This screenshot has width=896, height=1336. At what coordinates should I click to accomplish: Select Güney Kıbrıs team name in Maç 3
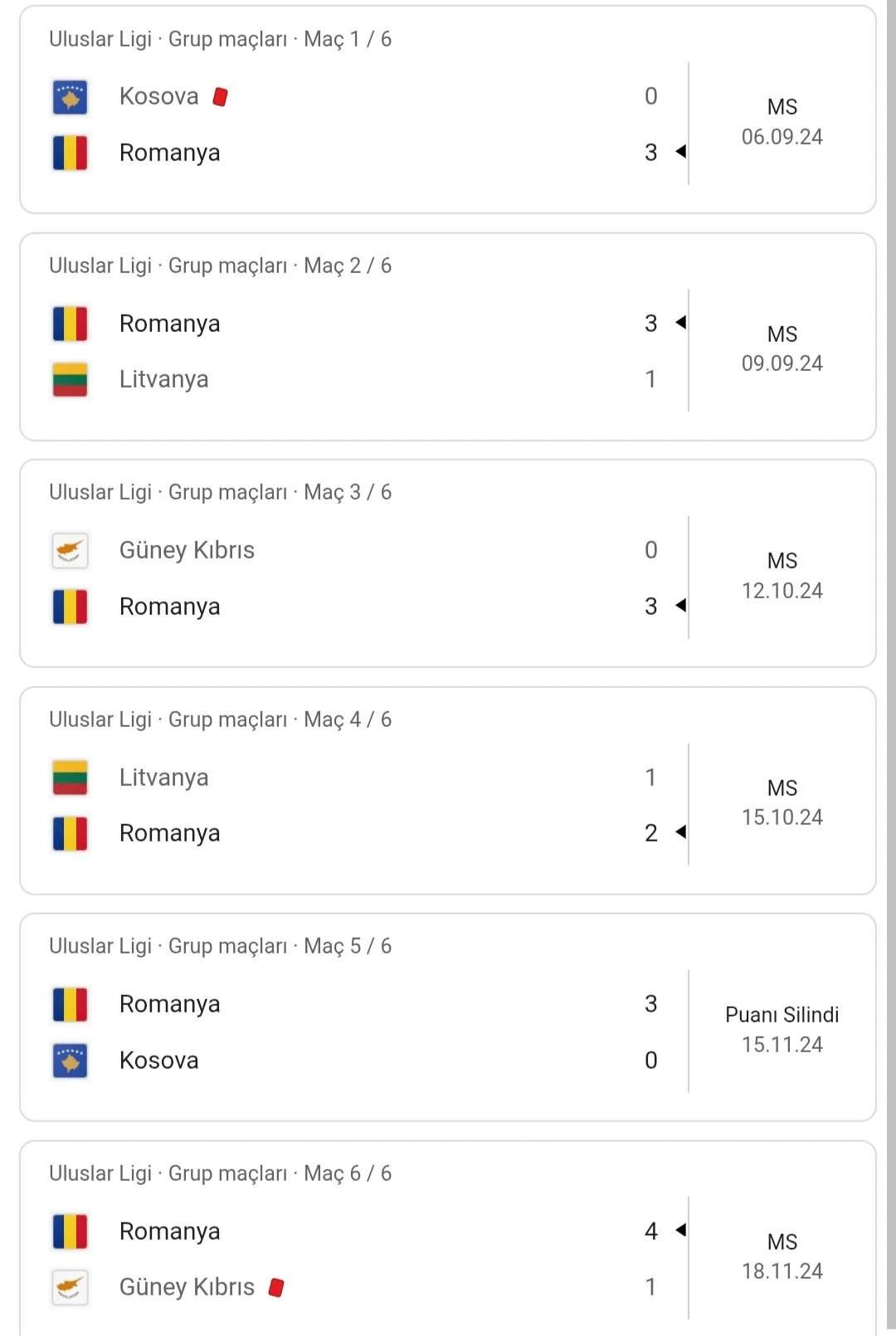click(x=187, y=550)
